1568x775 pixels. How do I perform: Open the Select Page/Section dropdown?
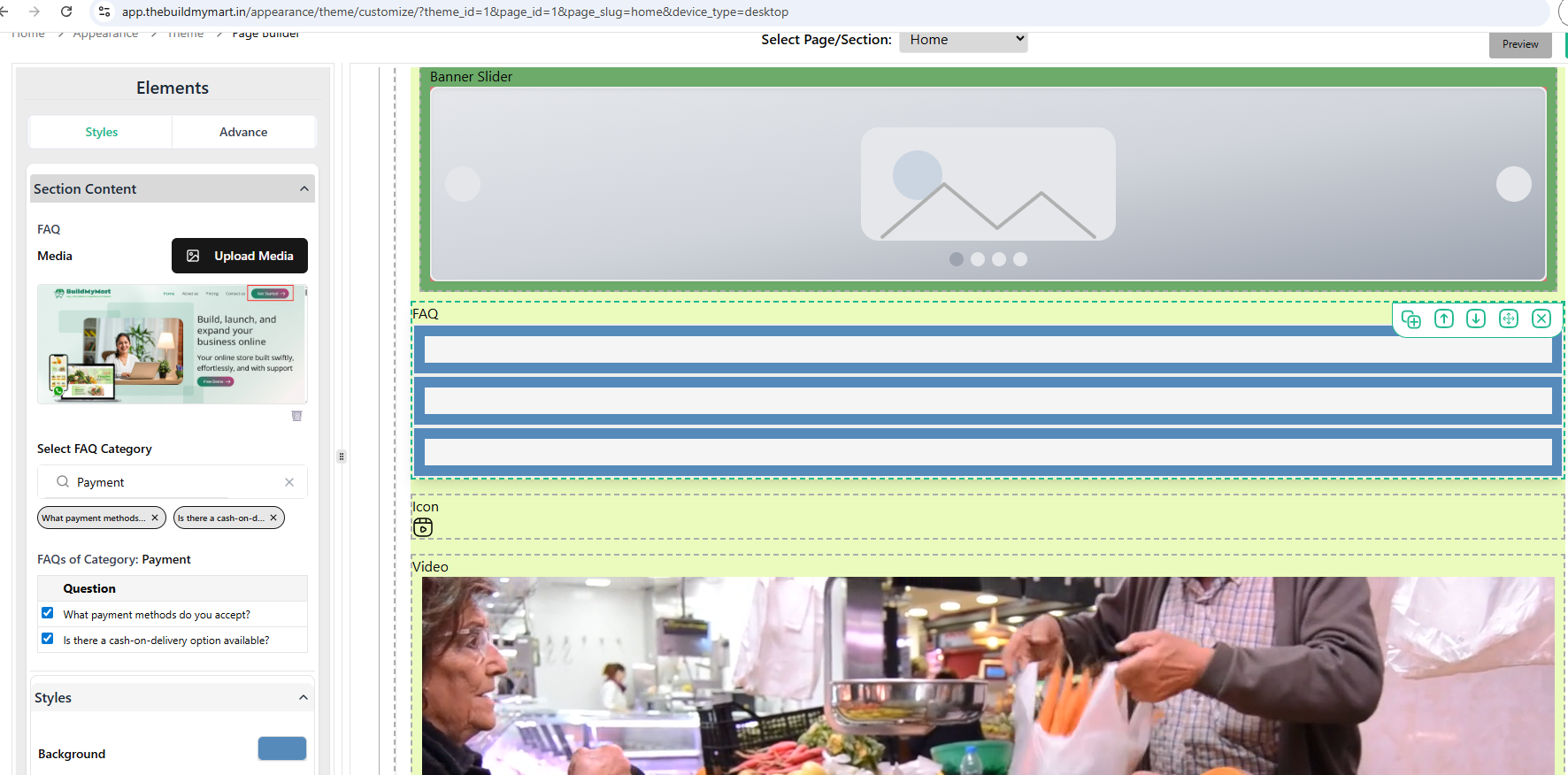964,40
